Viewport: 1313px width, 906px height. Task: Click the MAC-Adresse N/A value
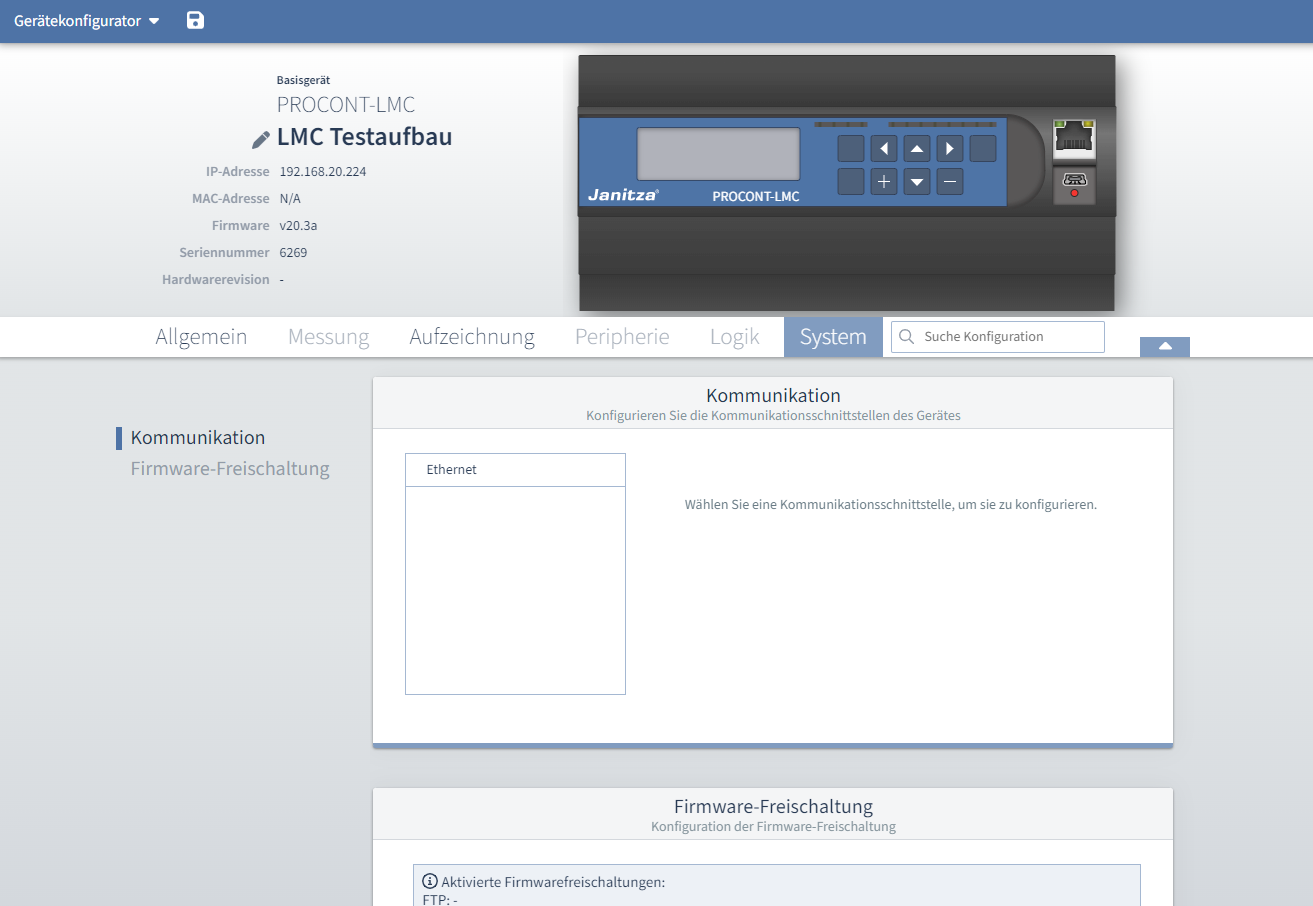tap(290, 199)
